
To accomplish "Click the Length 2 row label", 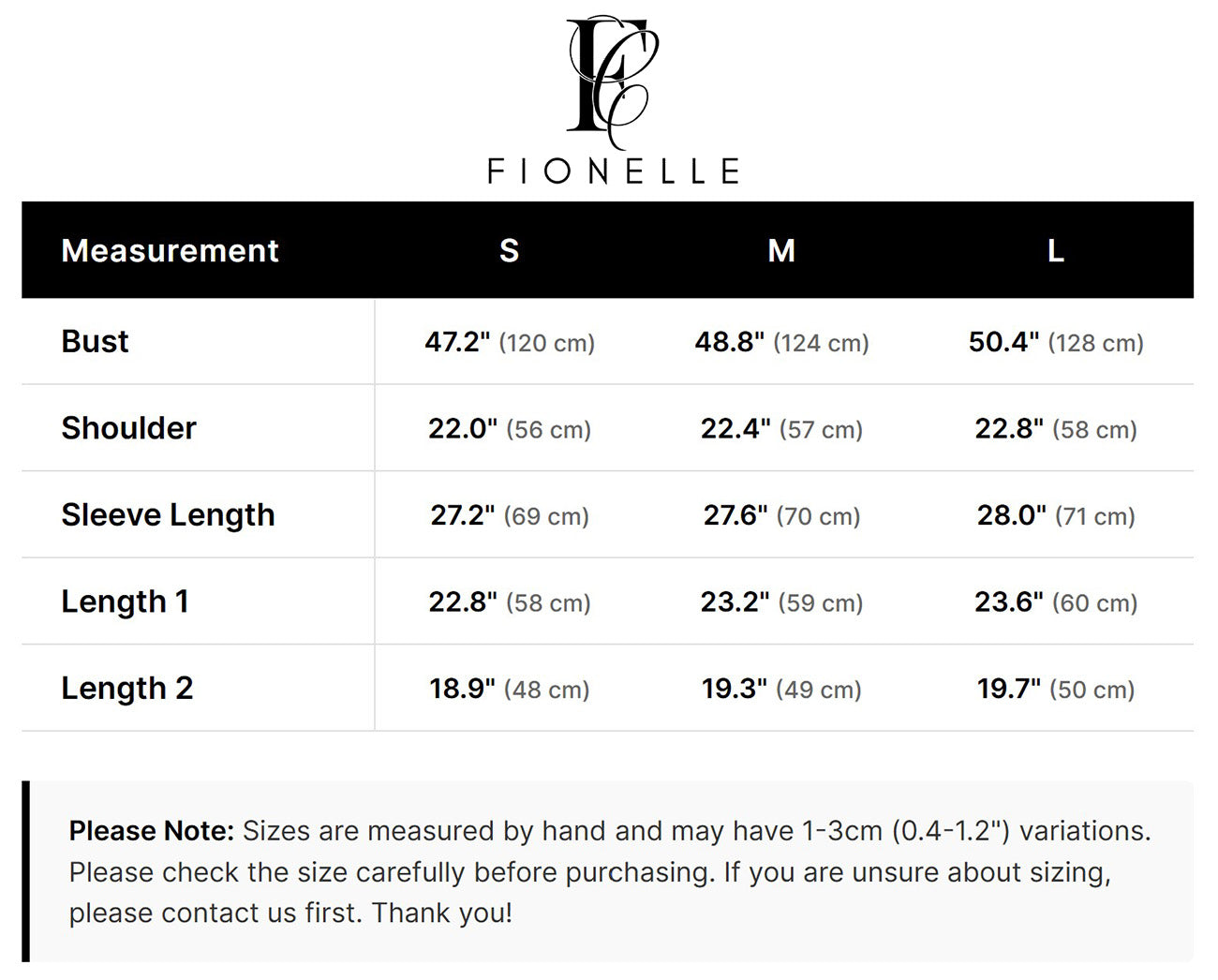I will (x=126, y=688).
